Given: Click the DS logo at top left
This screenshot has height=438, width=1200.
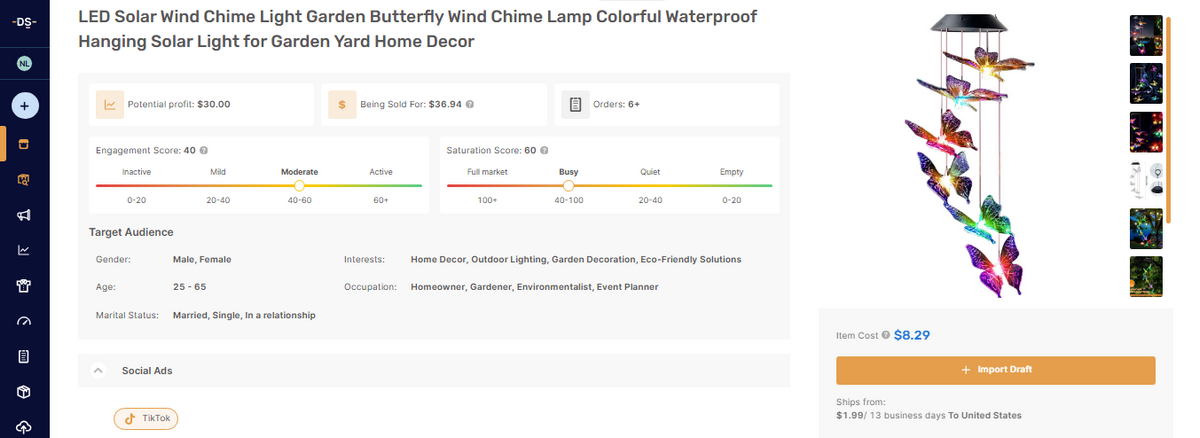Looking at the screenshot, I should pos(24,22).
